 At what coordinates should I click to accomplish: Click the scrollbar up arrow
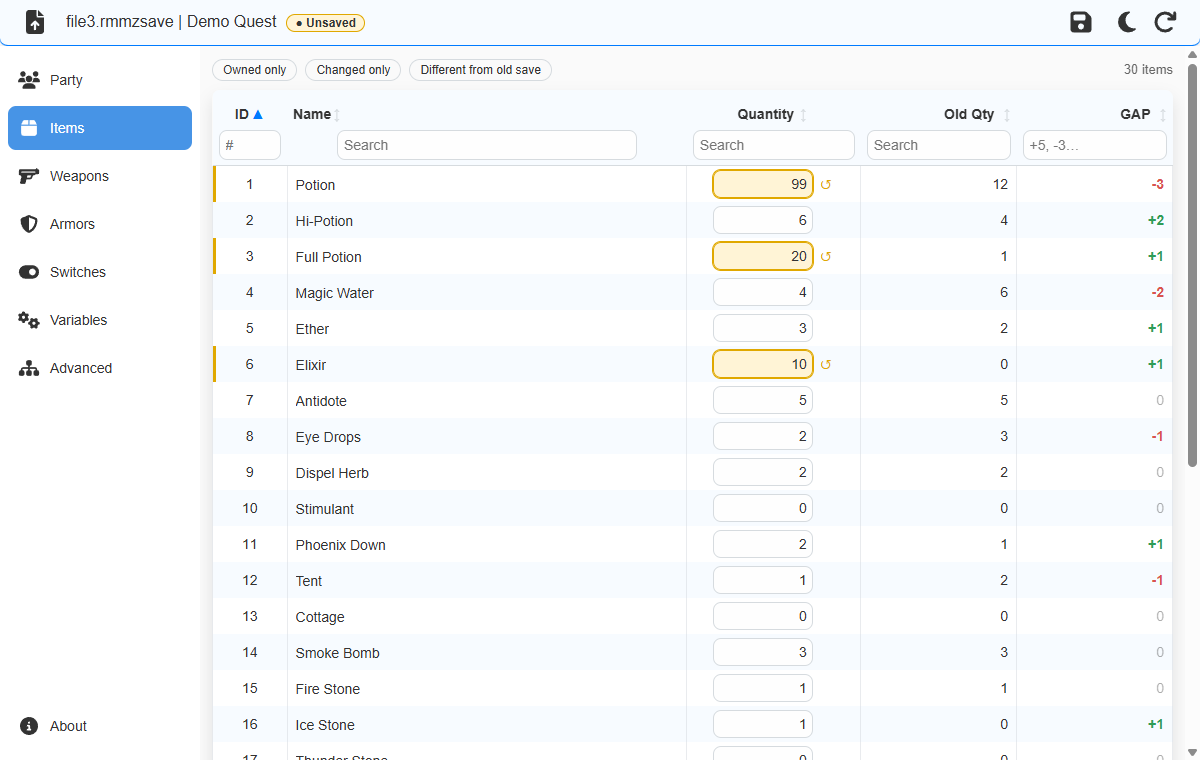coord(1192,54)
